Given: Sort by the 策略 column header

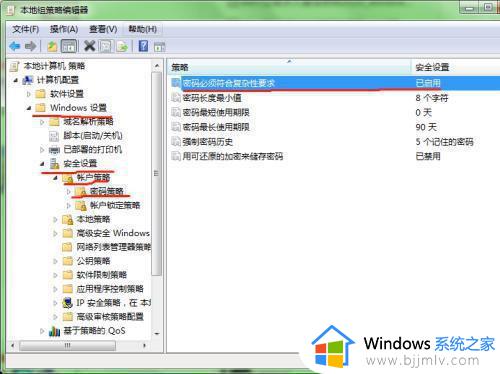Looking at the screenshot, I should click(x=289, y=67).
